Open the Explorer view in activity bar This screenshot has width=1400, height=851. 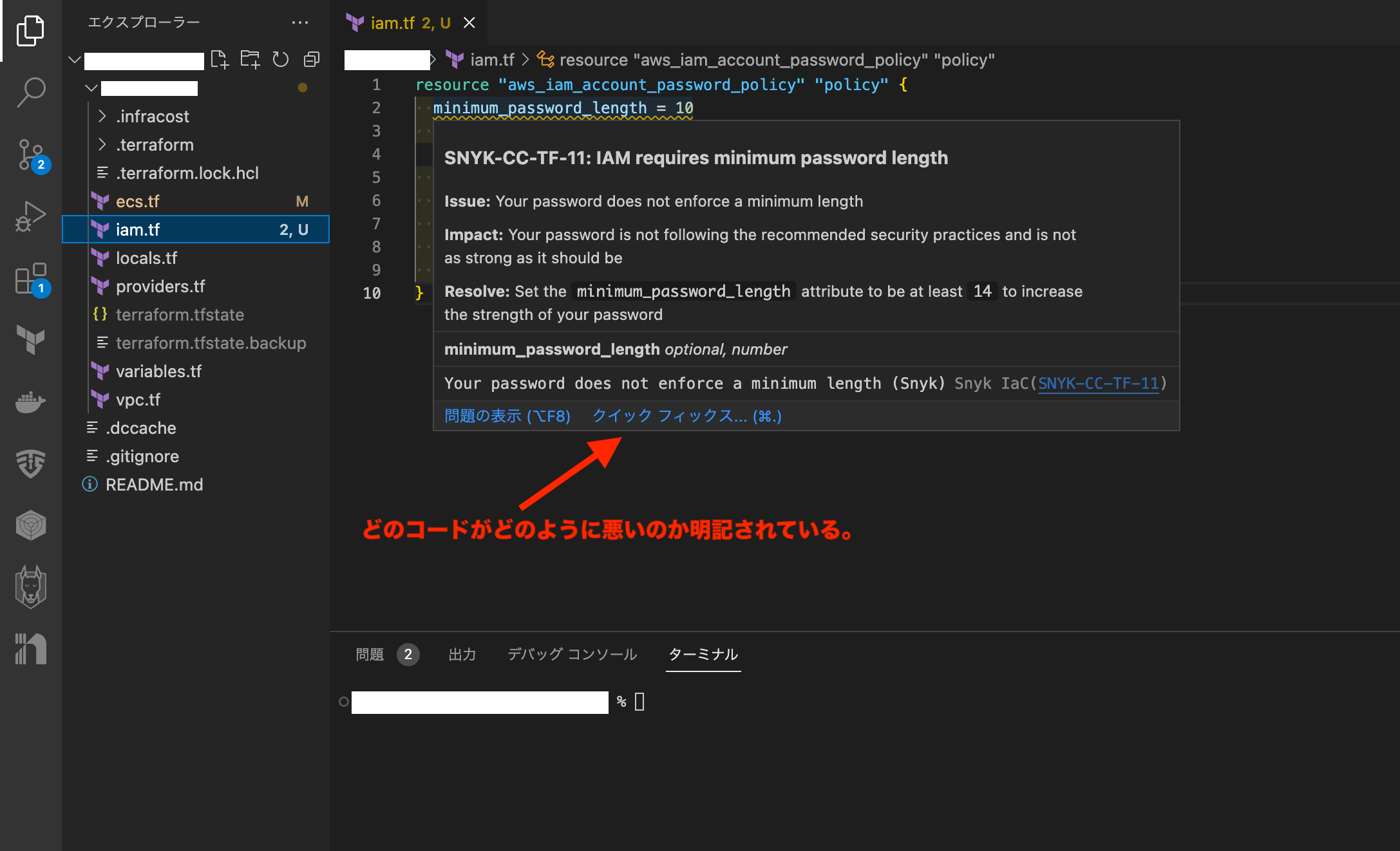coord(30,31)
